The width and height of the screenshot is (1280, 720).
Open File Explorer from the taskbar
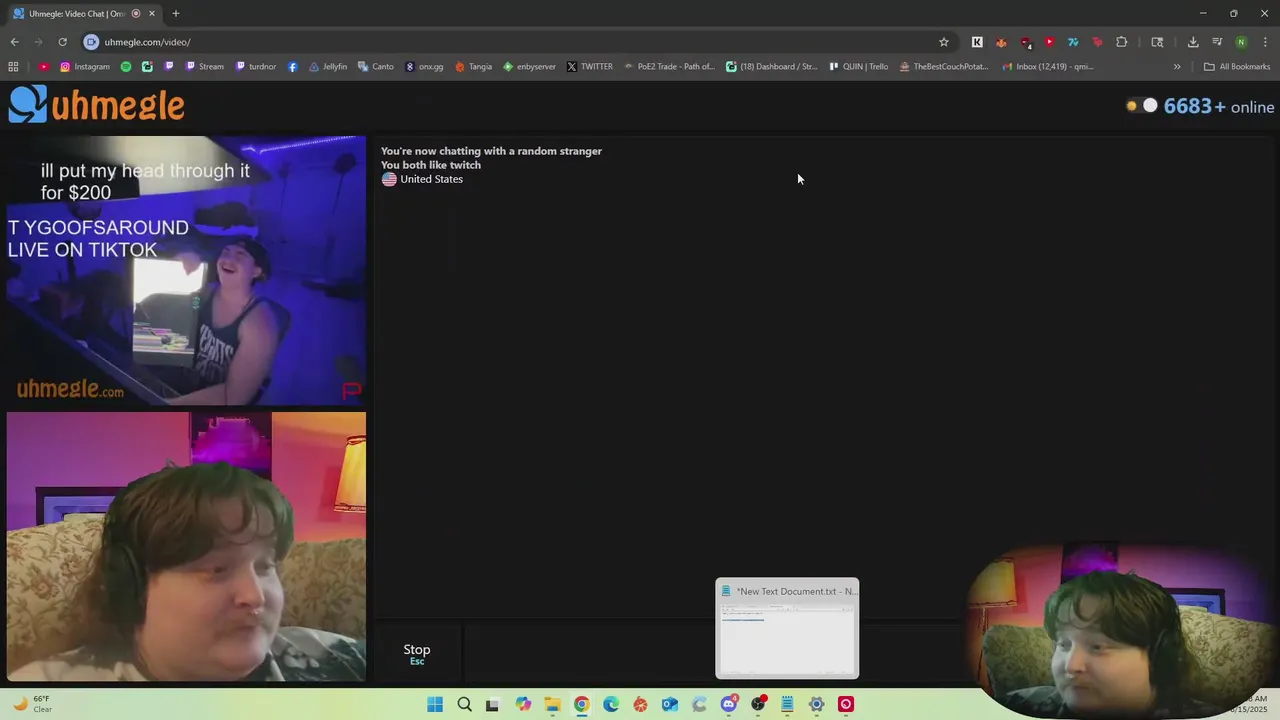click(x=552, y=705)
